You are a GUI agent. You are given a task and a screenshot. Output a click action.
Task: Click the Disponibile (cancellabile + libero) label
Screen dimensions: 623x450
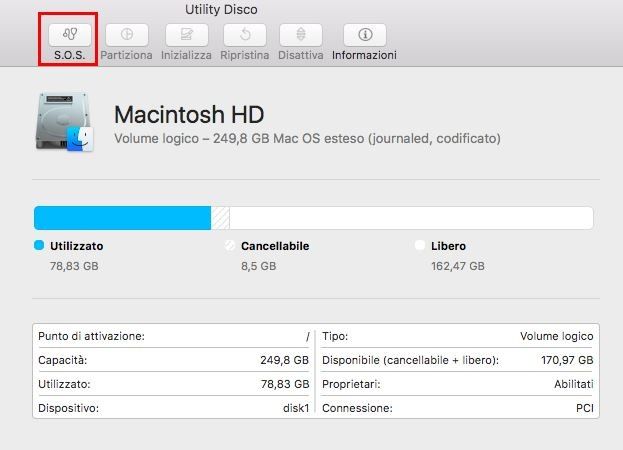(x=410, y=360)
